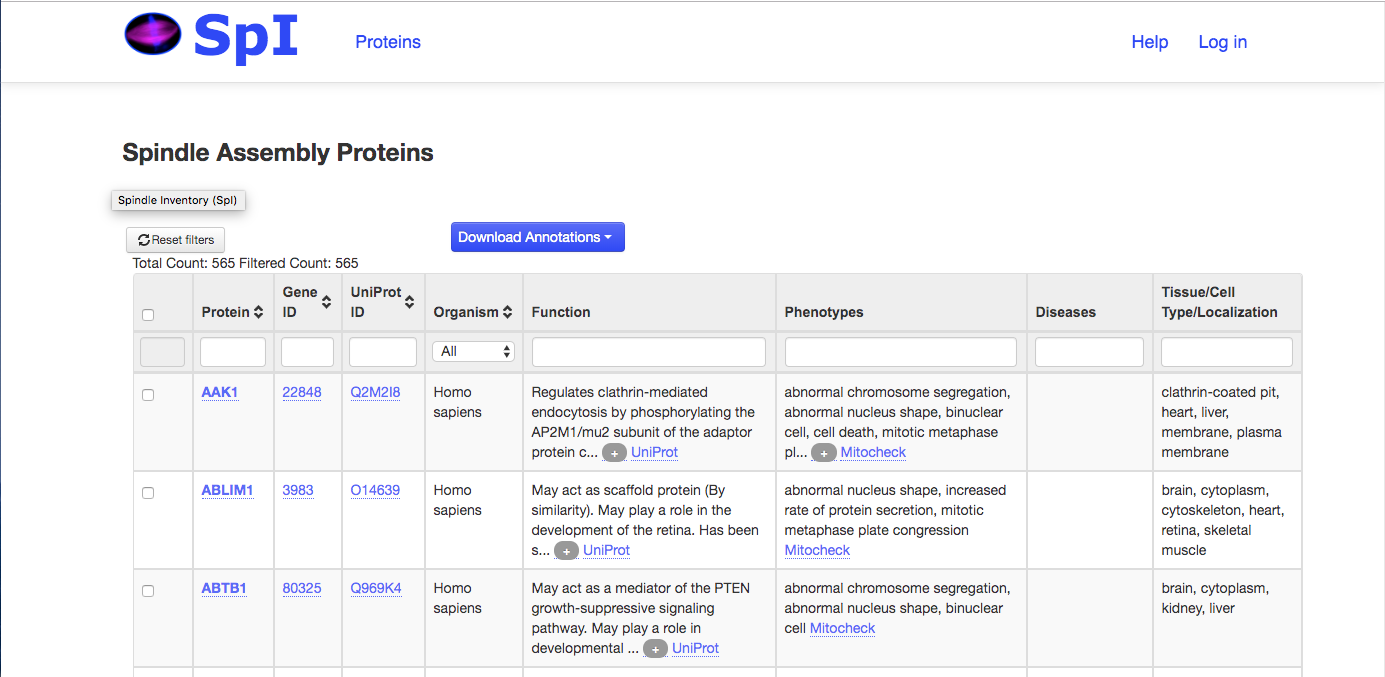
Task: Sort by Organism column arrows
Action: [x=508, y=312]
